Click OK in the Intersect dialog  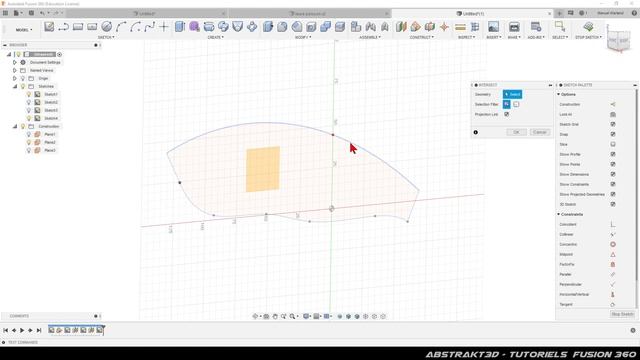(x=516, y=132)
